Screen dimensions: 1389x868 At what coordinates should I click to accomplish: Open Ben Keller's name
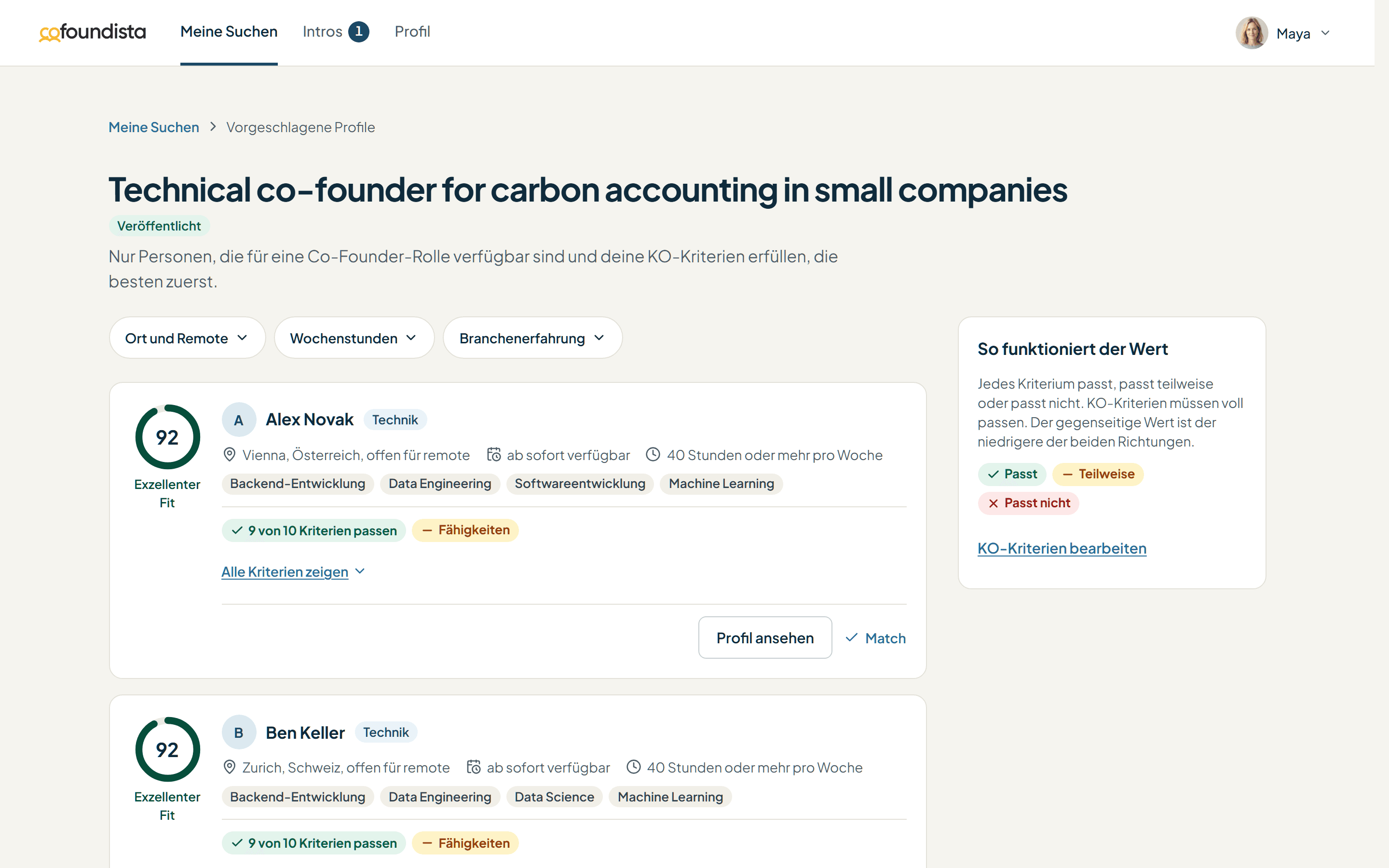click(x=305, y=732)
